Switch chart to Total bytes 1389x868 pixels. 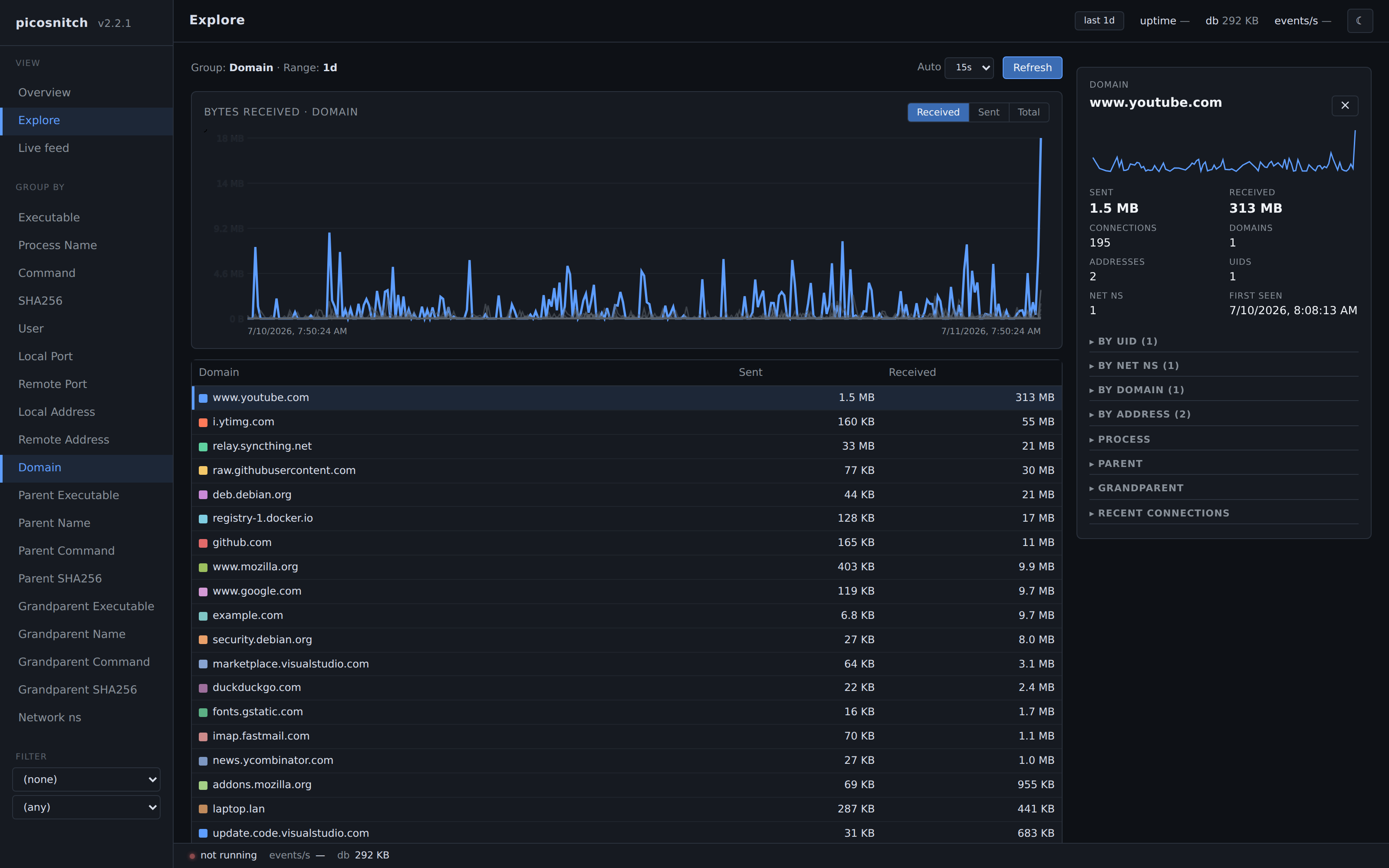(1029, 112)
